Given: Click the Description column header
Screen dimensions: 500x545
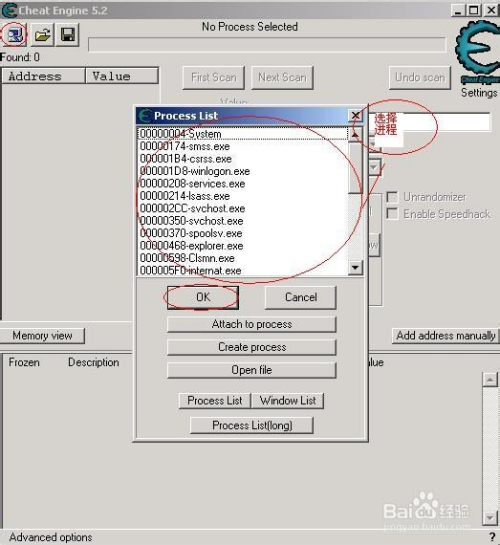Looking at the screenshot, I should coord(93,363).
